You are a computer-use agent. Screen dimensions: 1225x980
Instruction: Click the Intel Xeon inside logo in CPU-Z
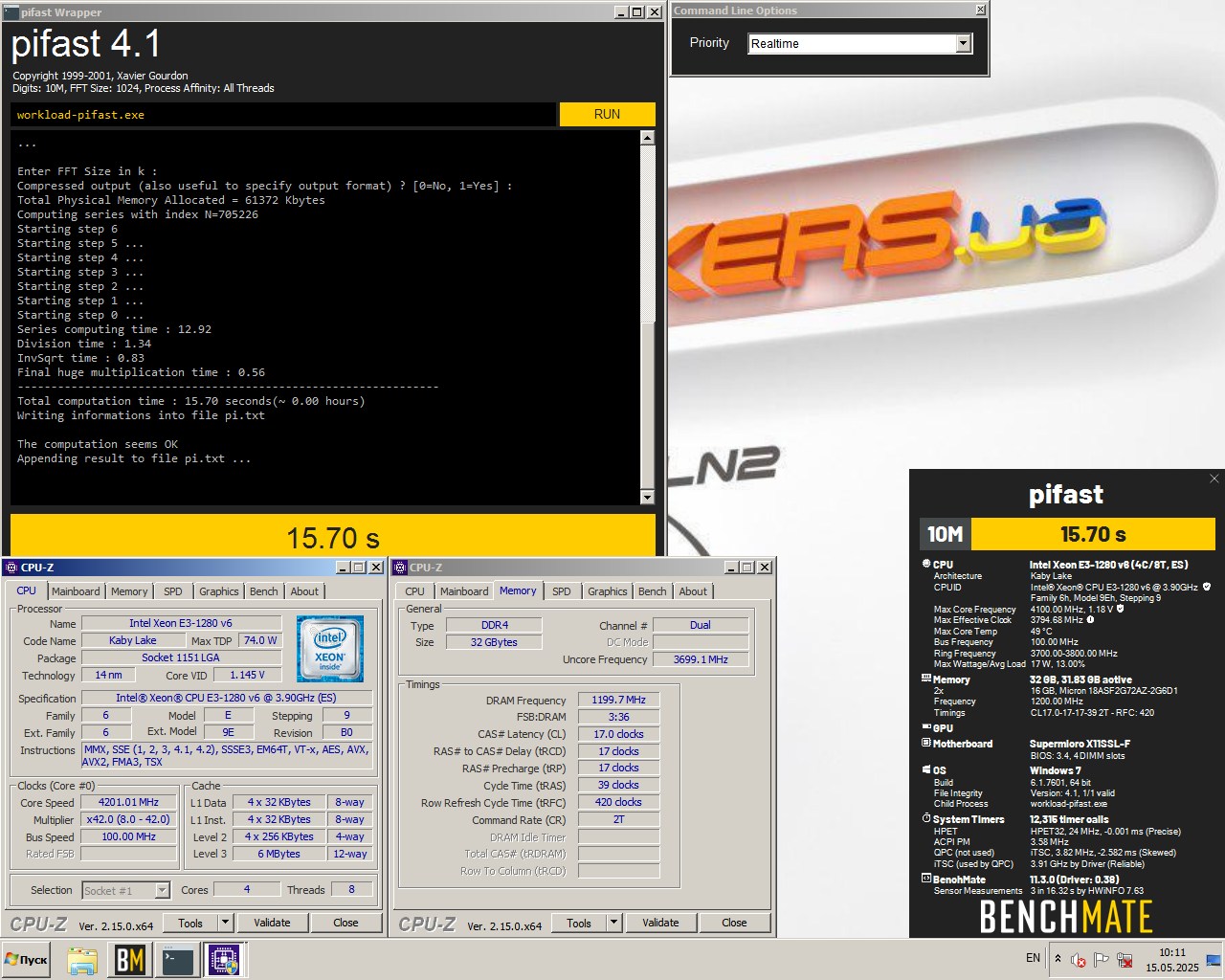click(330, 649)
